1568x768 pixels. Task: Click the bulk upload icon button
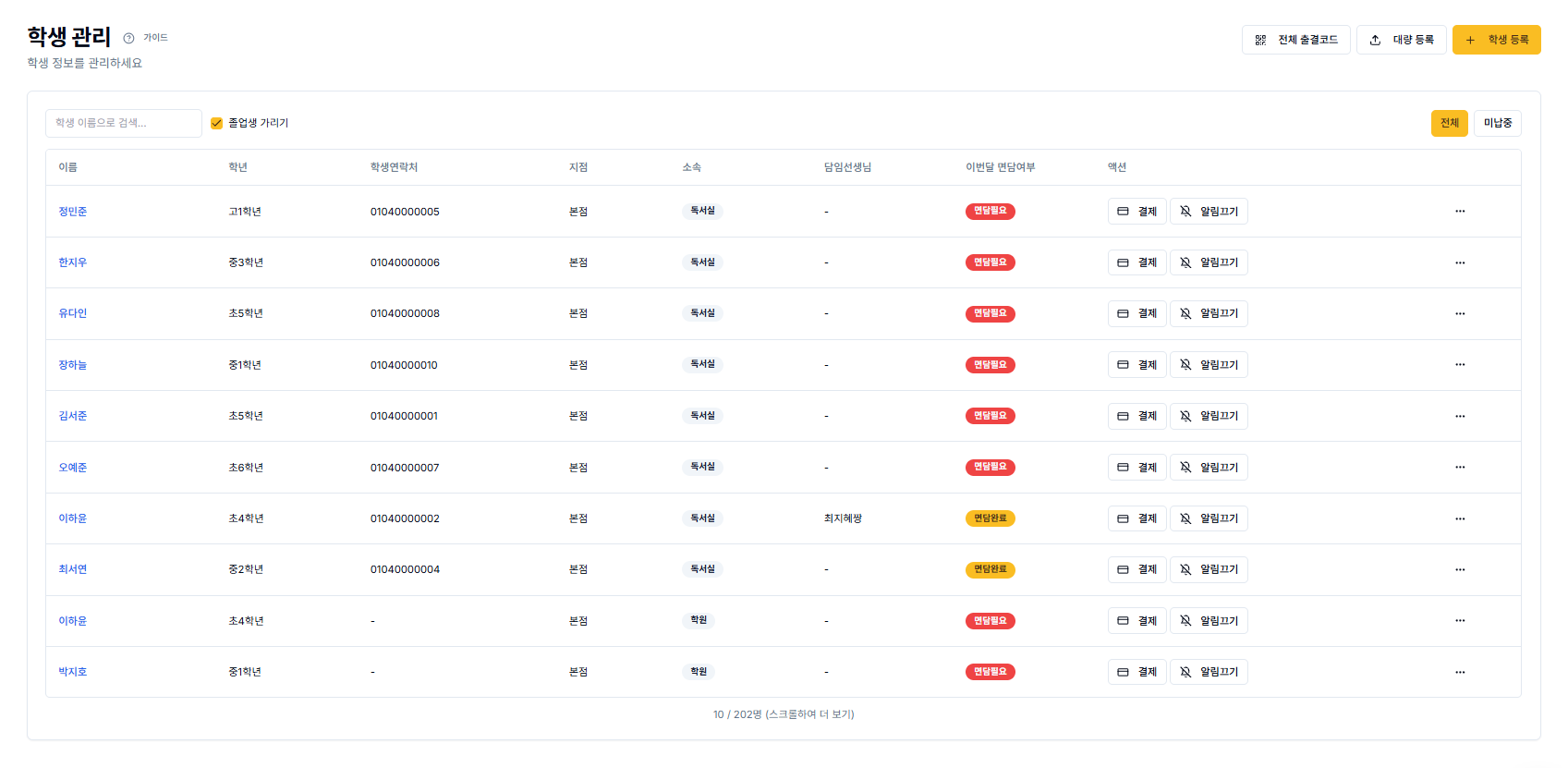click(x=1375, y=40)
